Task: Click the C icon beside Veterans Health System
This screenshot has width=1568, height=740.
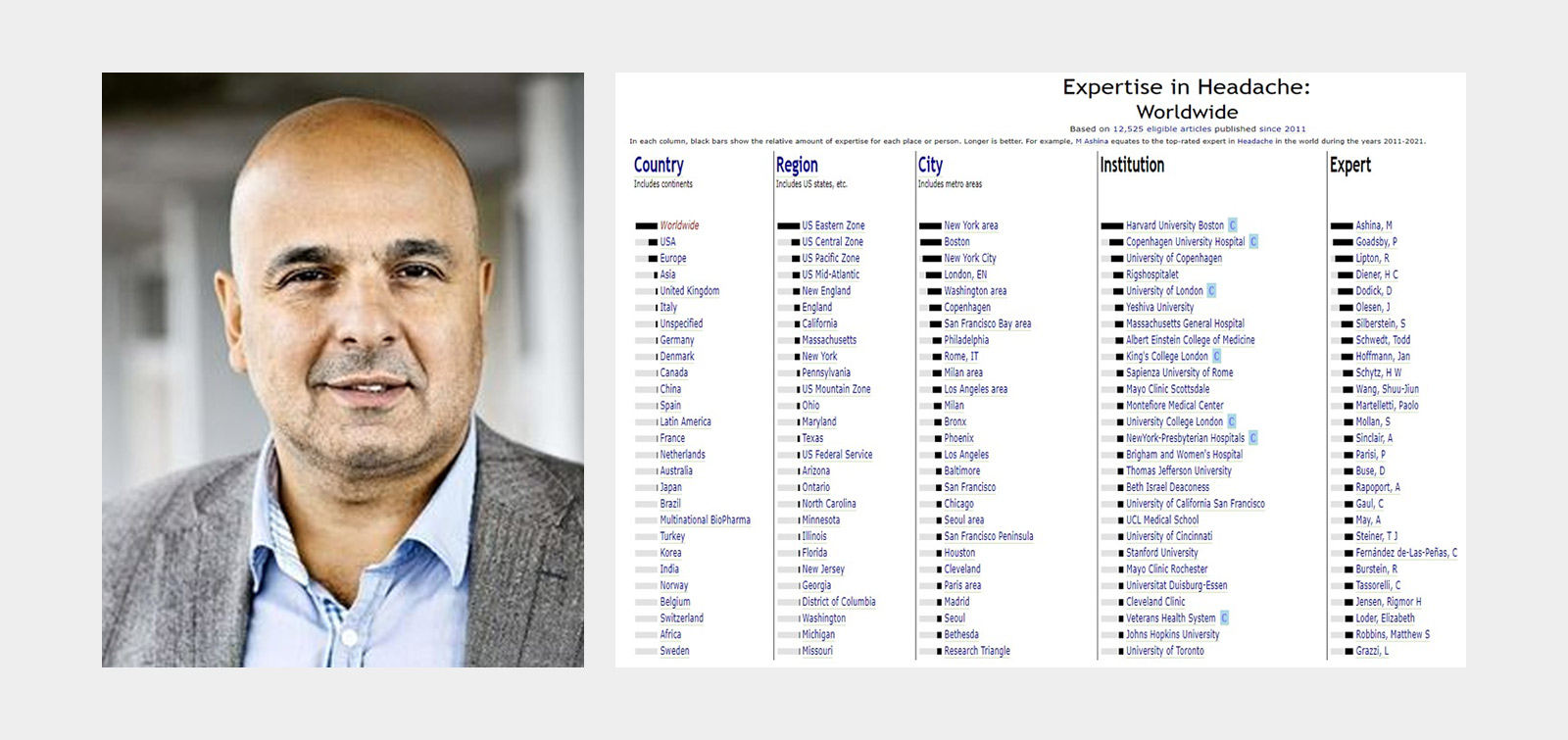Action: [1224, 618]
